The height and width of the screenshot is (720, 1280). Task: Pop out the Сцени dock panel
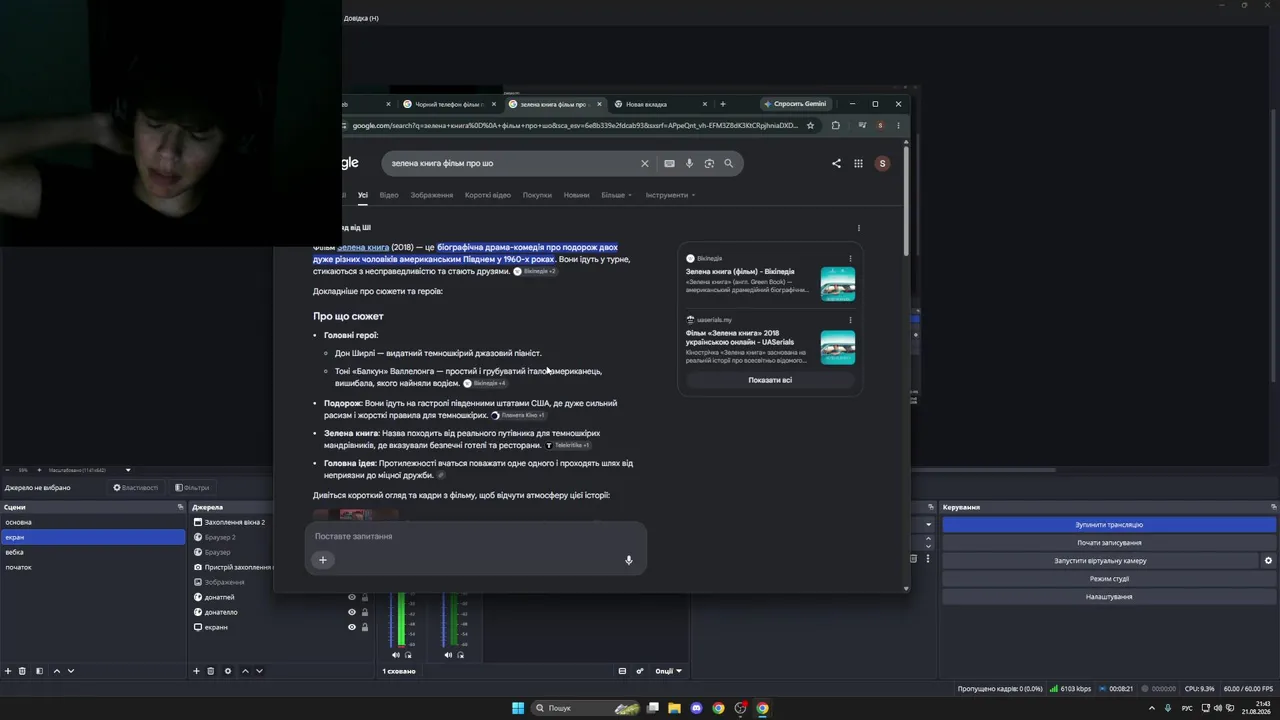(180, 507)
